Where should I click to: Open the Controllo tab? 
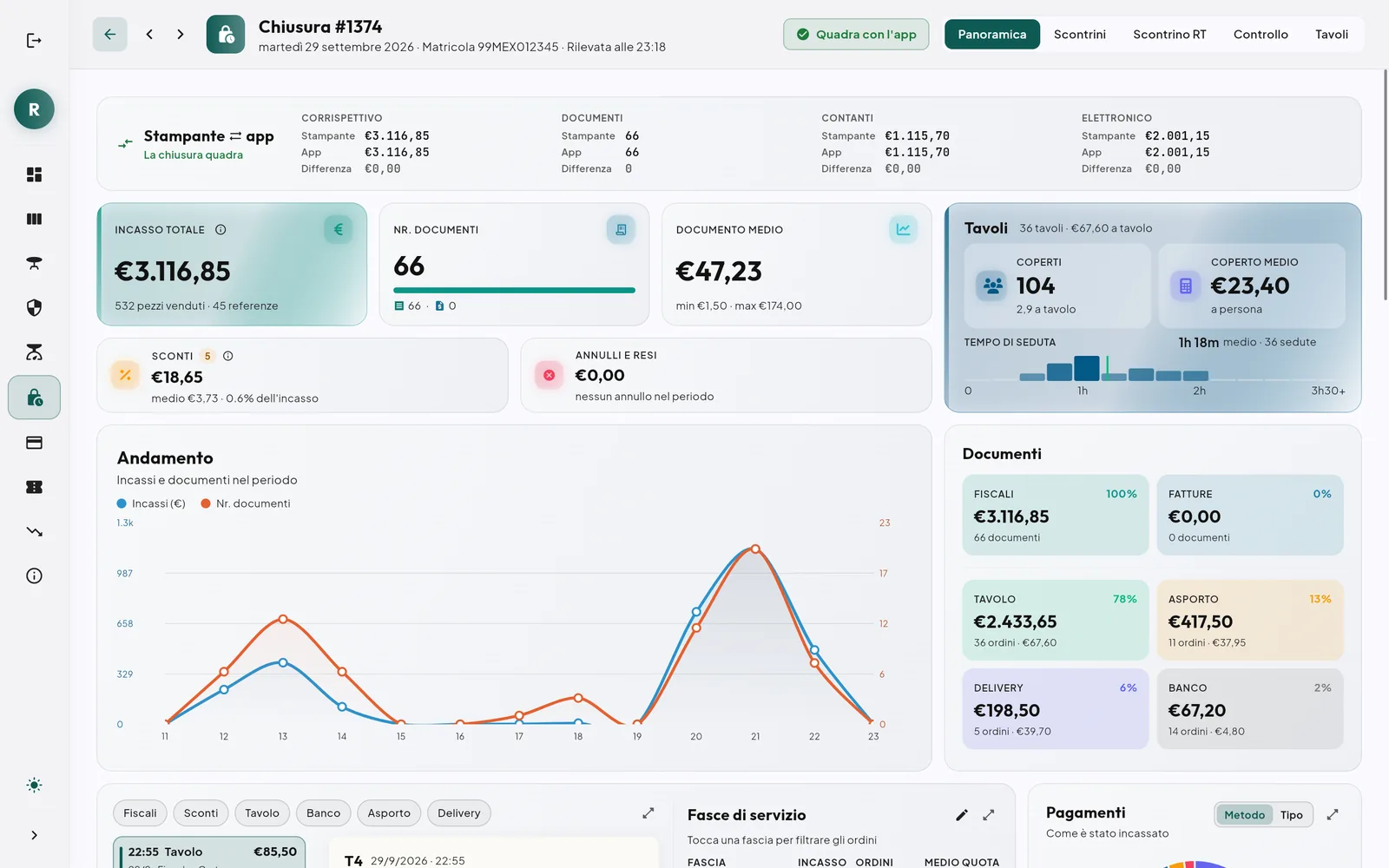(1261, 35)
